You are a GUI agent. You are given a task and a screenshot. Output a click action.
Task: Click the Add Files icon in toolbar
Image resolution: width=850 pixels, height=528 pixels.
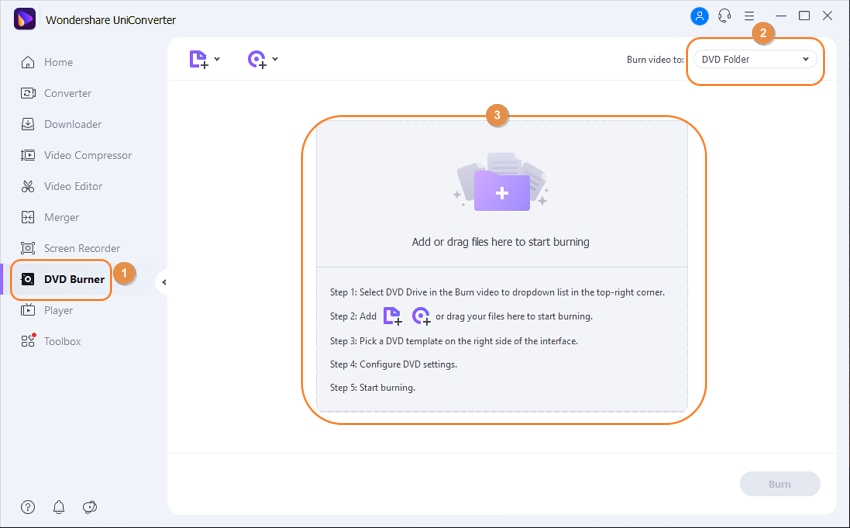[198, 60]
